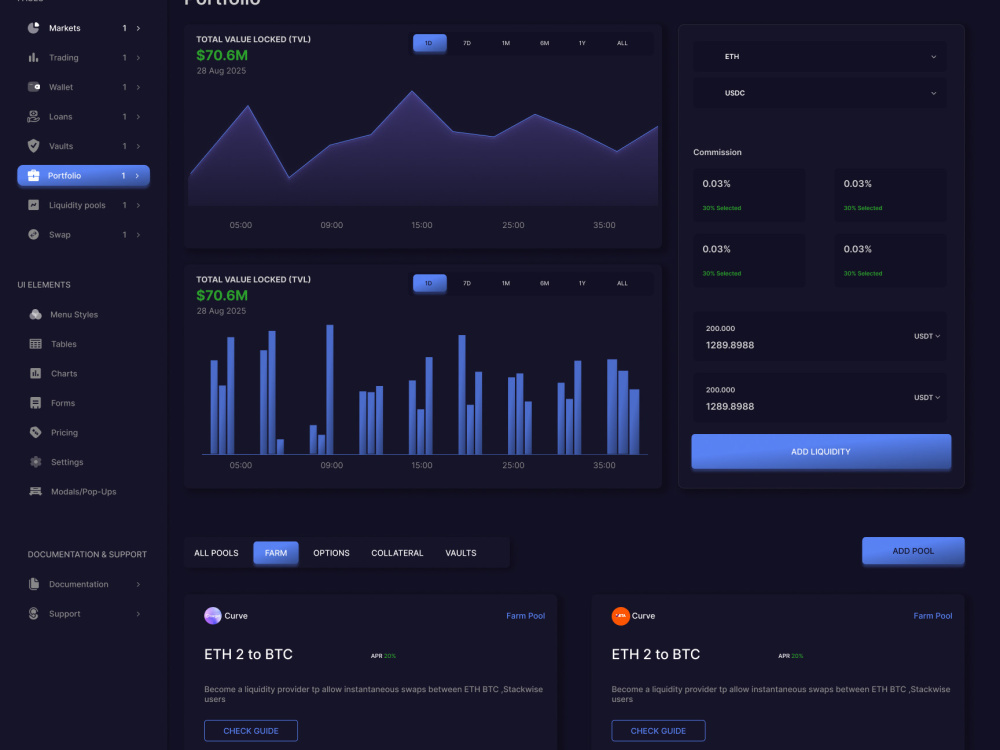
Task: Click CHECK GUIDE in first pool card
Action: 251,731
